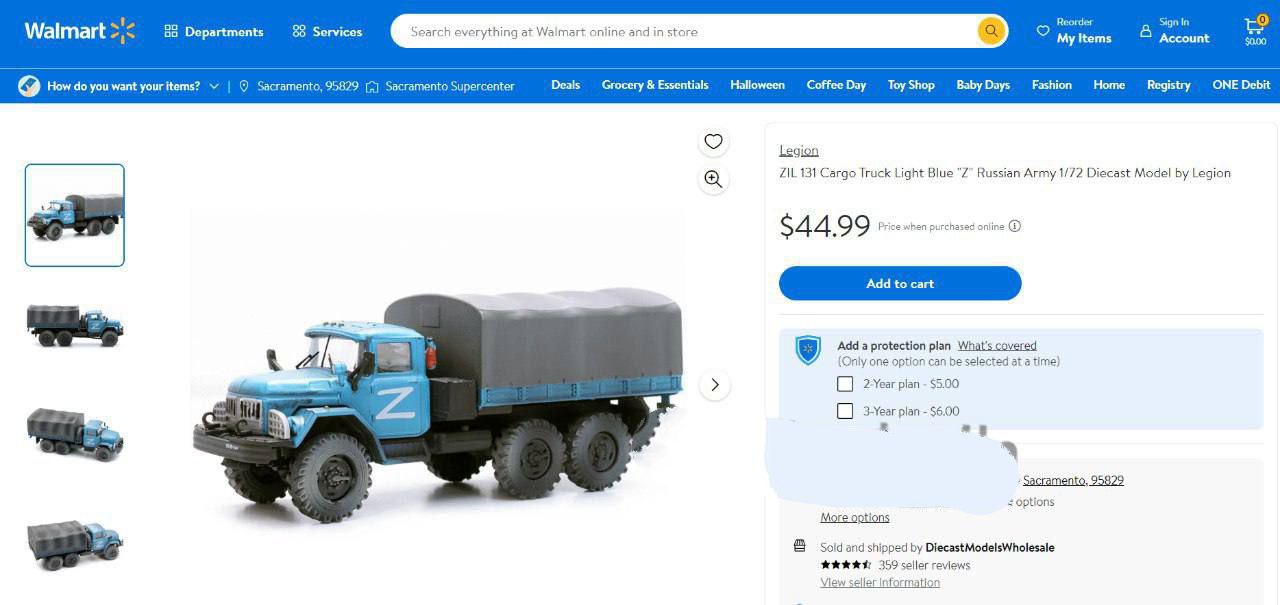
Task: Click the yellow search magnifier icon
Action: click(x=990, y=31)
